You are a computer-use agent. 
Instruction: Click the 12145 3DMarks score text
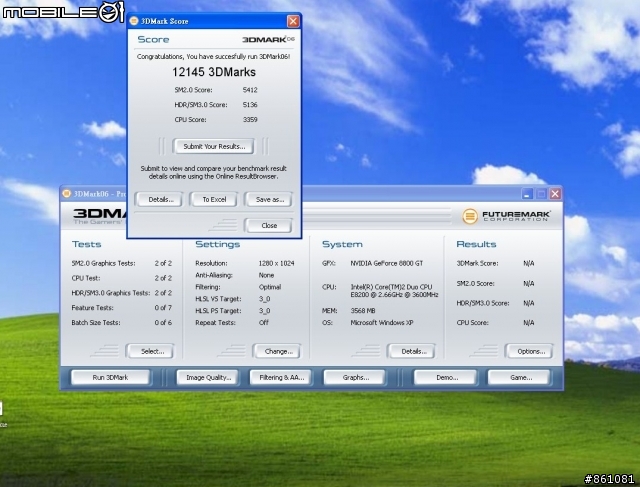point(214,72)
